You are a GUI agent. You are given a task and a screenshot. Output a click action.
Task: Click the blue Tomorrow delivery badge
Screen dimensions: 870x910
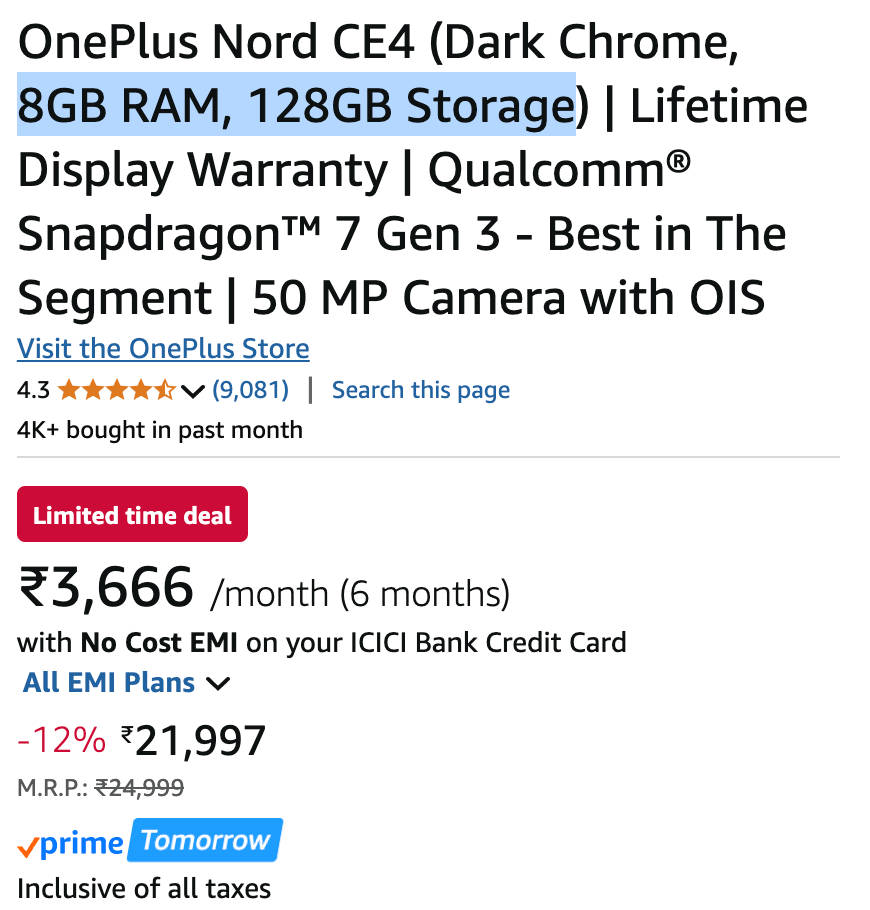click(x=205, y=841)
